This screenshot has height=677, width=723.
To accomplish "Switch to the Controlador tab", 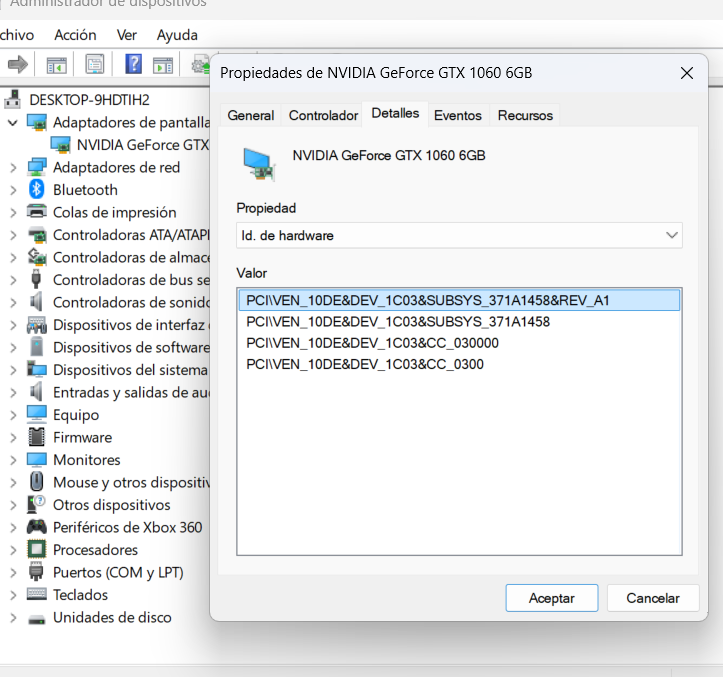I will pyautogui.click(x=323, y=115).
